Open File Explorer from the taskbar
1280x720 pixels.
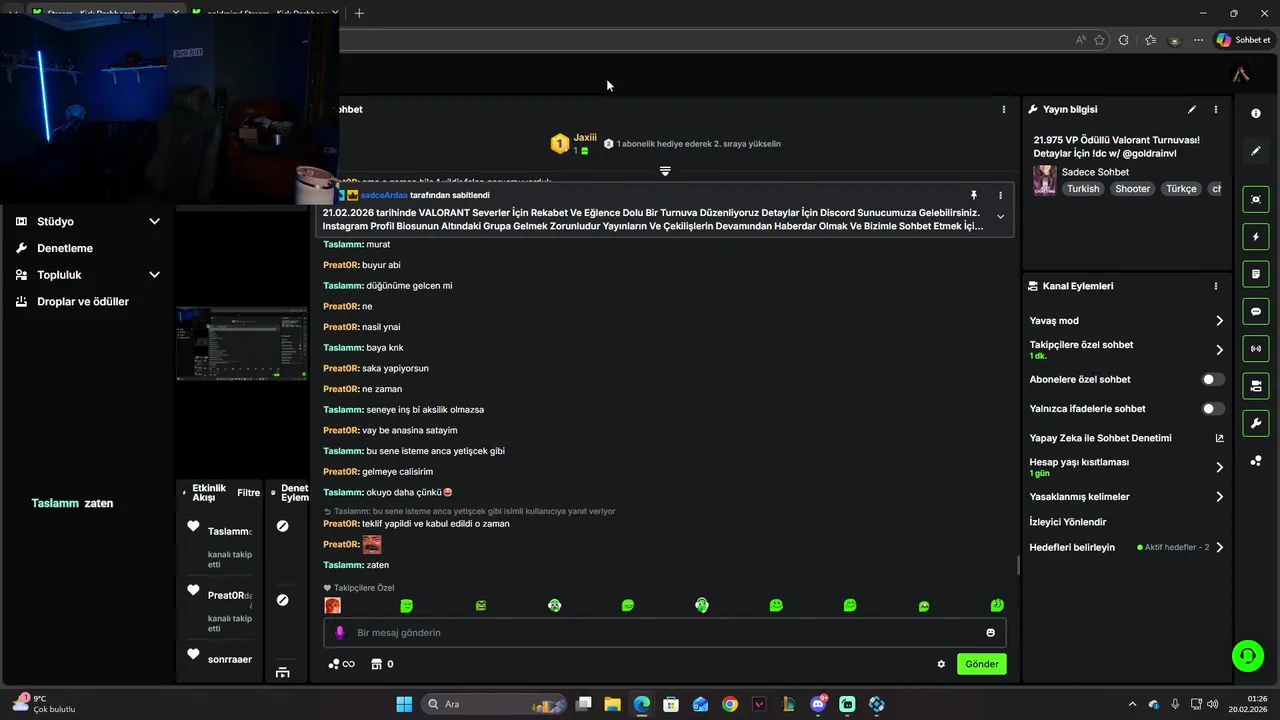click(x=612, y=704)
